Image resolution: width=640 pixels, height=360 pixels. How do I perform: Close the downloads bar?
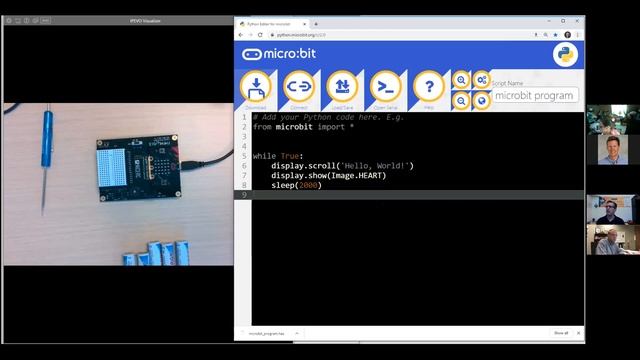point(578,333)
